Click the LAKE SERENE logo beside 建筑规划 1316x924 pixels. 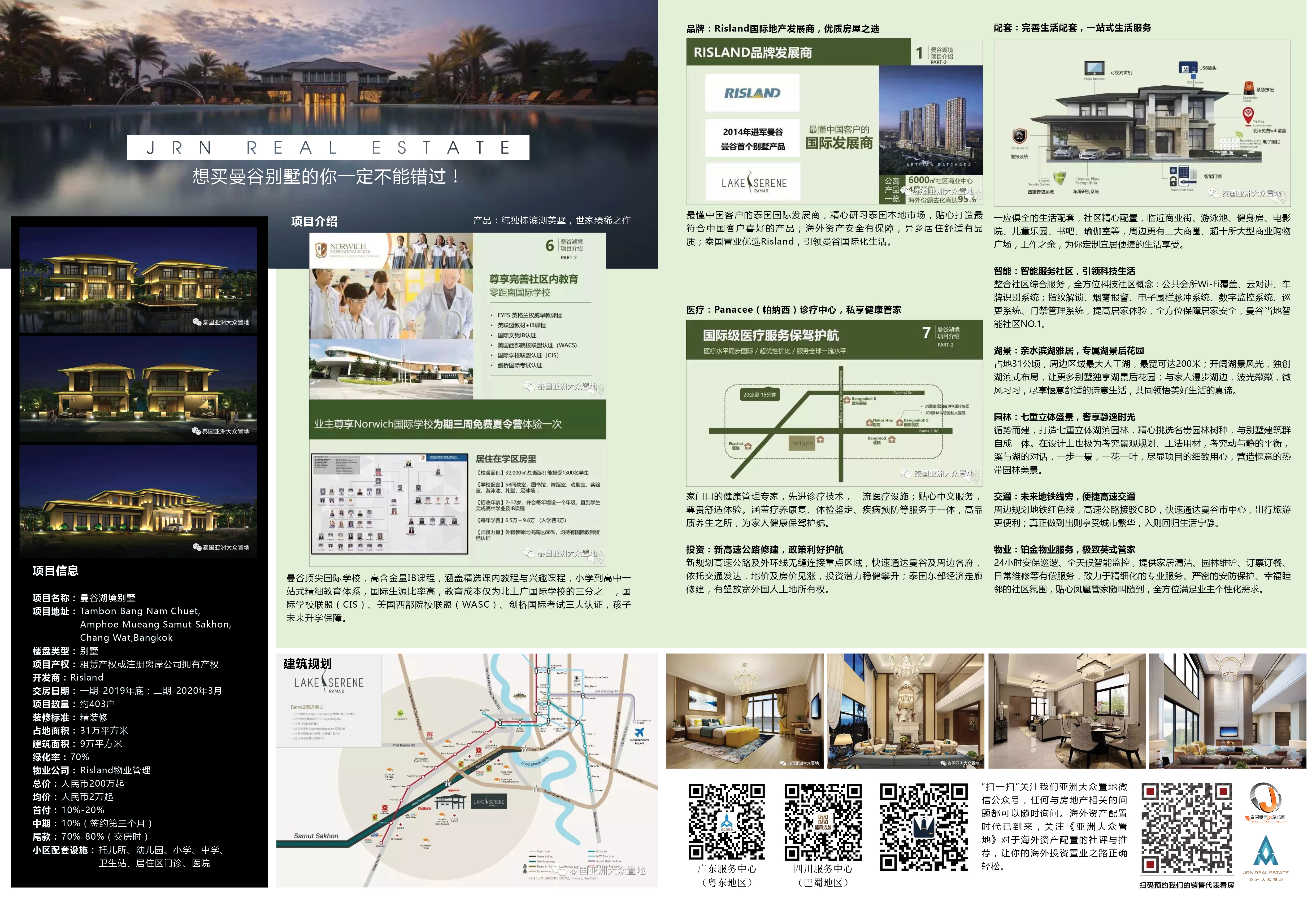[x=328, y=683]
